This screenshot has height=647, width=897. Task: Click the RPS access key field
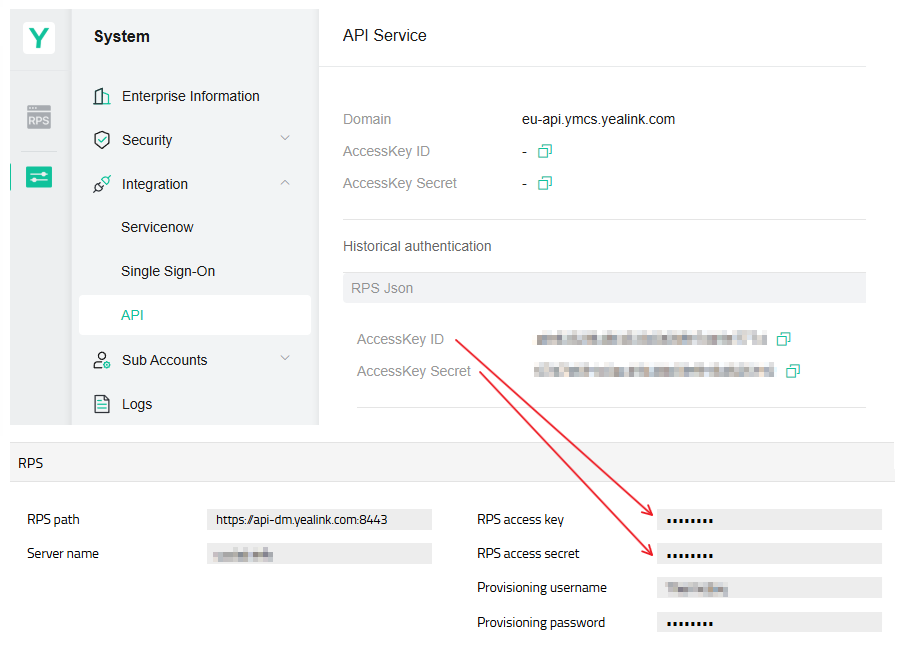click(769, 519)
